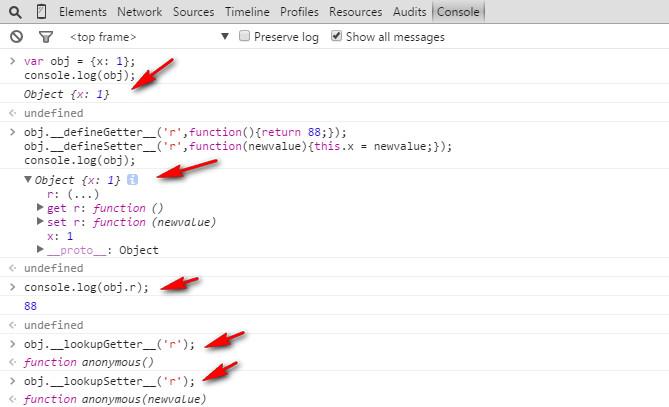Click the r: (...) getter value to evaluate

83,195
